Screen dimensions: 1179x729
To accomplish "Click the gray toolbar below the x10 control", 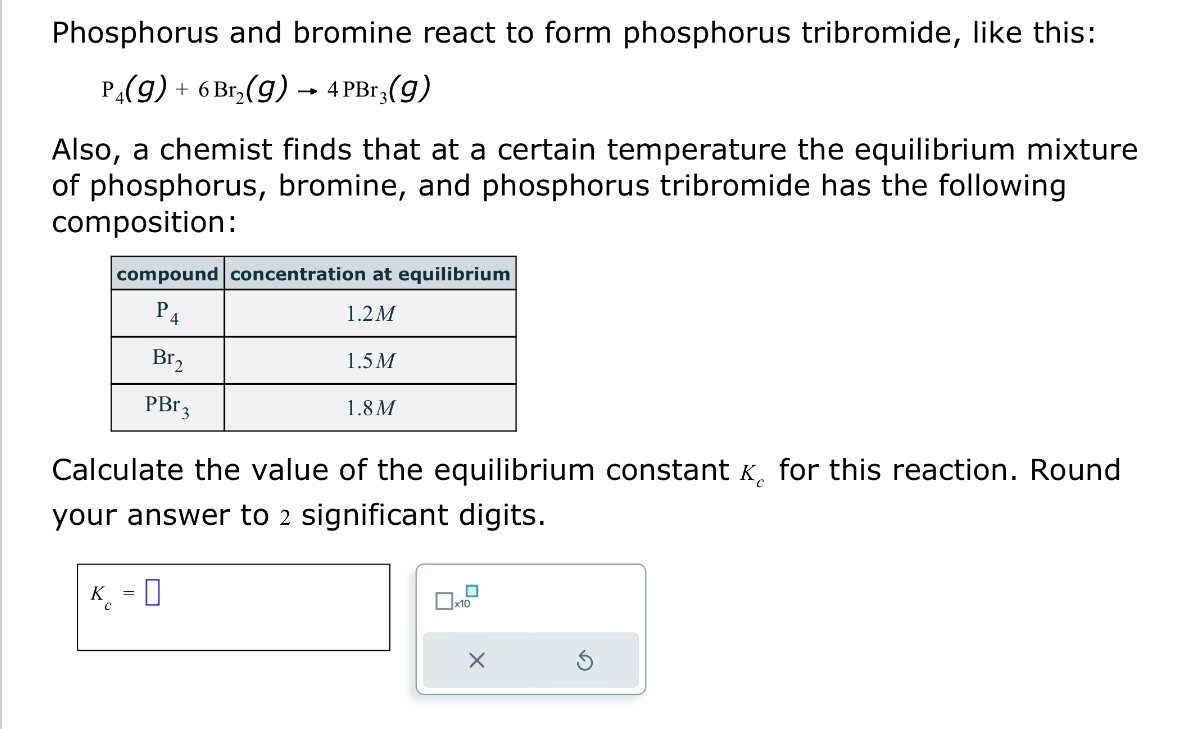I will 530,661.
